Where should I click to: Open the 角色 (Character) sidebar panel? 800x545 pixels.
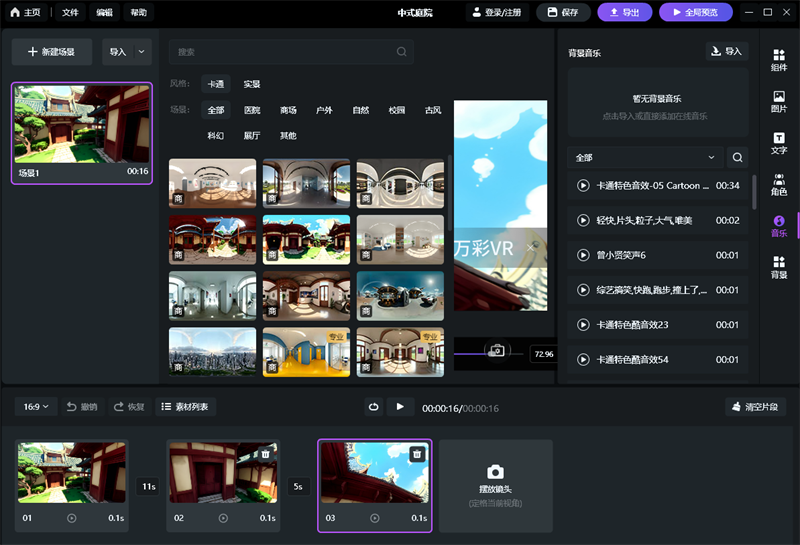779,184
